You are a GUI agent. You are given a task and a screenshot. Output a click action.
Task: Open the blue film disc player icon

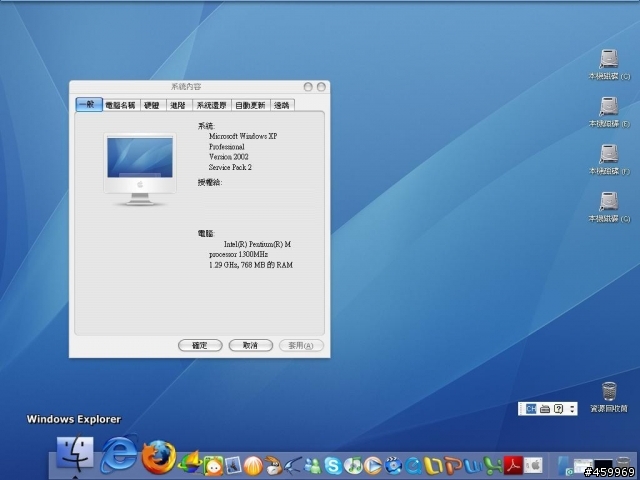pyautogui.click(x=393, y=466)
